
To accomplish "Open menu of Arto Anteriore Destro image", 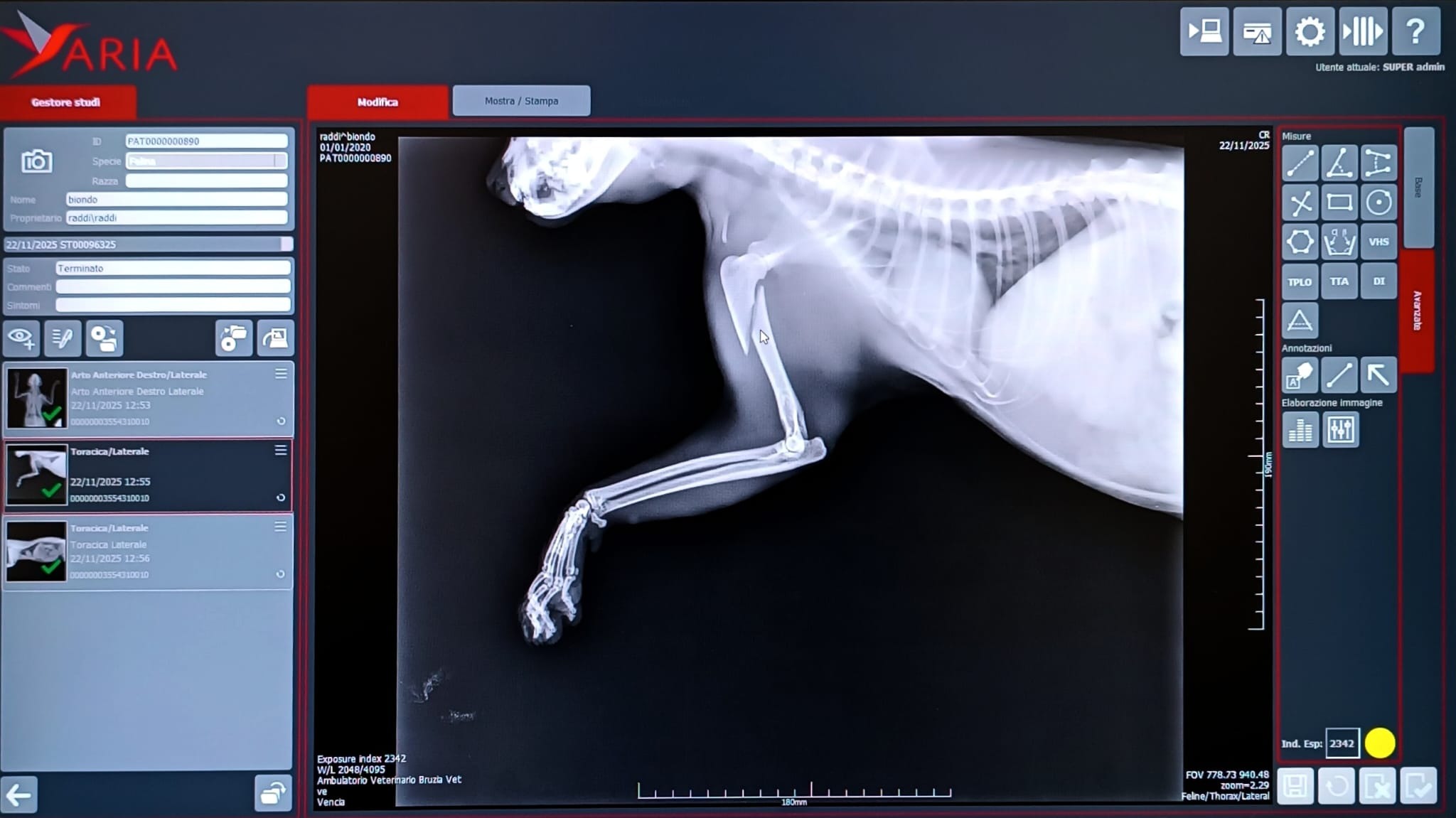I will coord(281,374).
